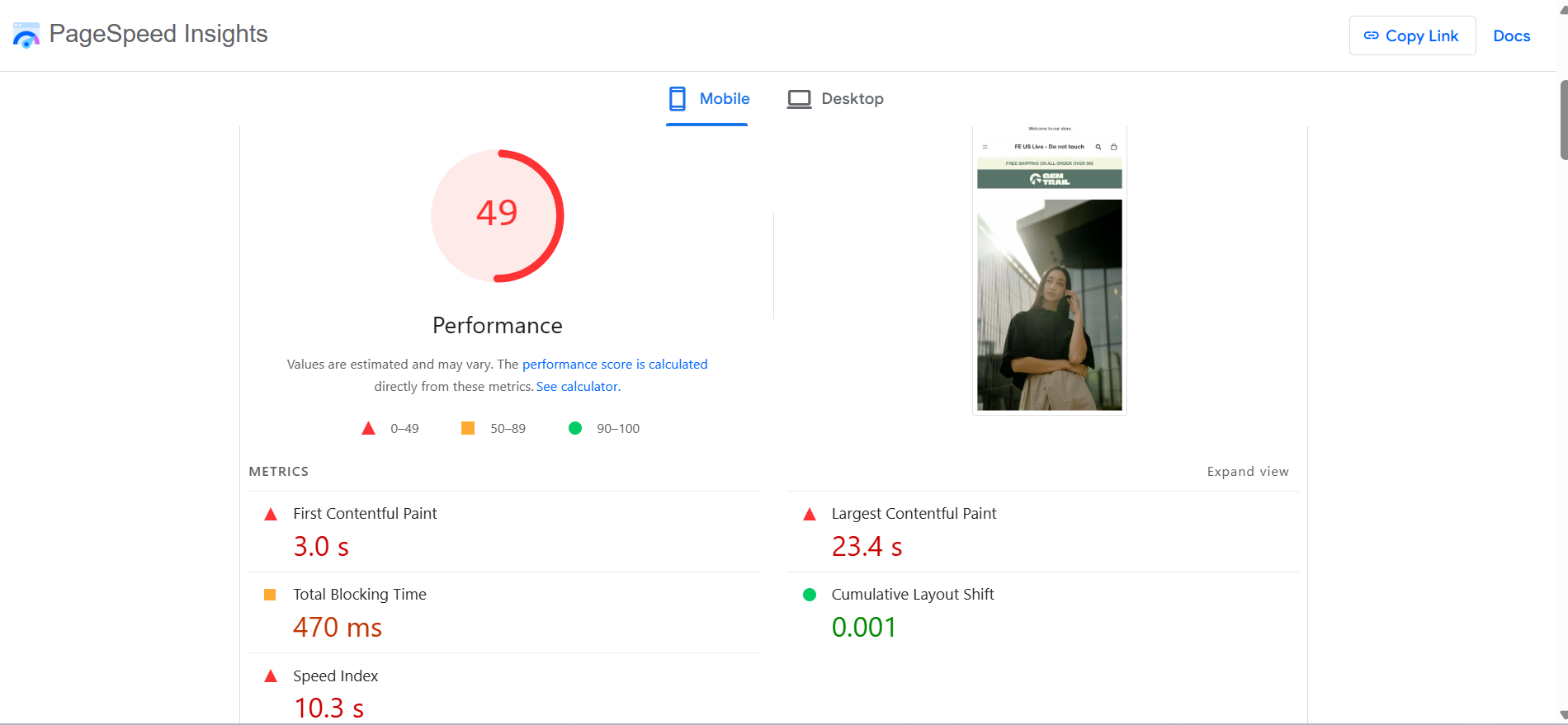Switch to the Desktop tab
The height and width of the screenshot is (725, 1568).
pos(835,99)
